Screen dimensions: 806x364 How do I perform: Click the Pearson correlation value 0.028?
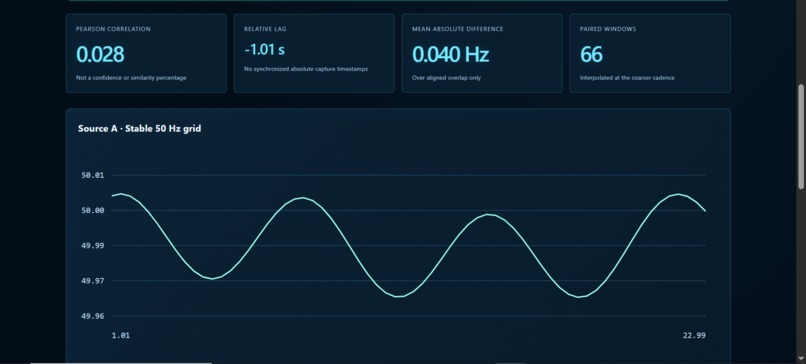100,54
